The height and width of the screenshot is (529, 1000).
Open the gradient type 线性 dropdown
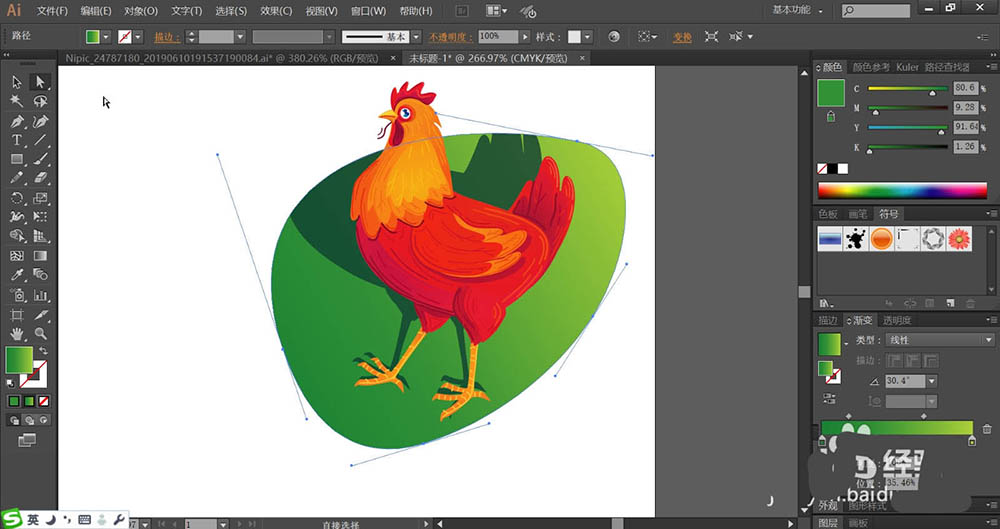coord(939,340)
